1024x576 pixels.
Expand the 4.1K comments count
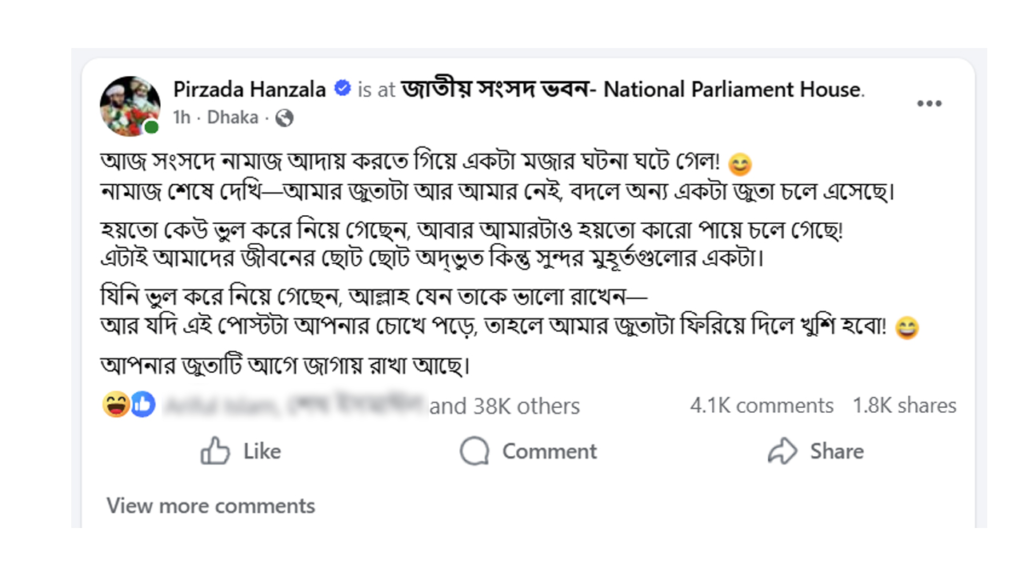click(761, 406)
